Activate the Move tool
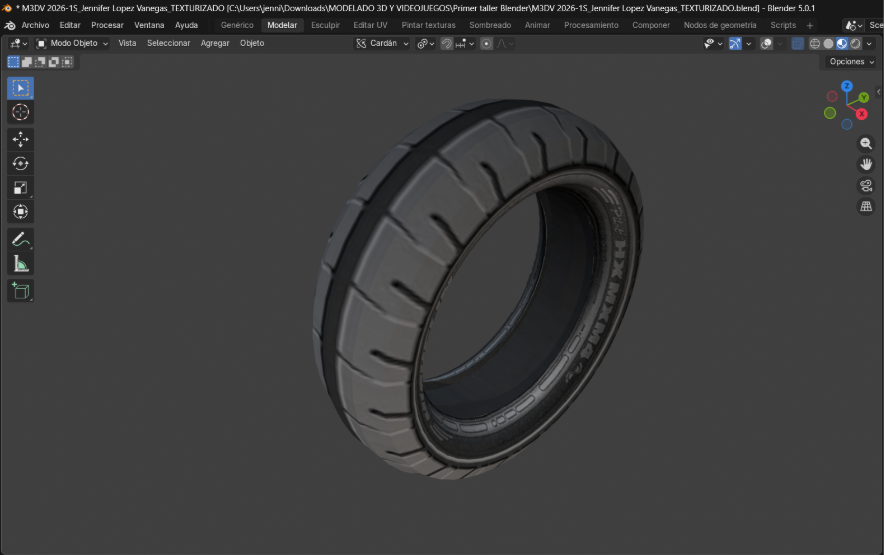Screen dimensions: 885x555 20,139
